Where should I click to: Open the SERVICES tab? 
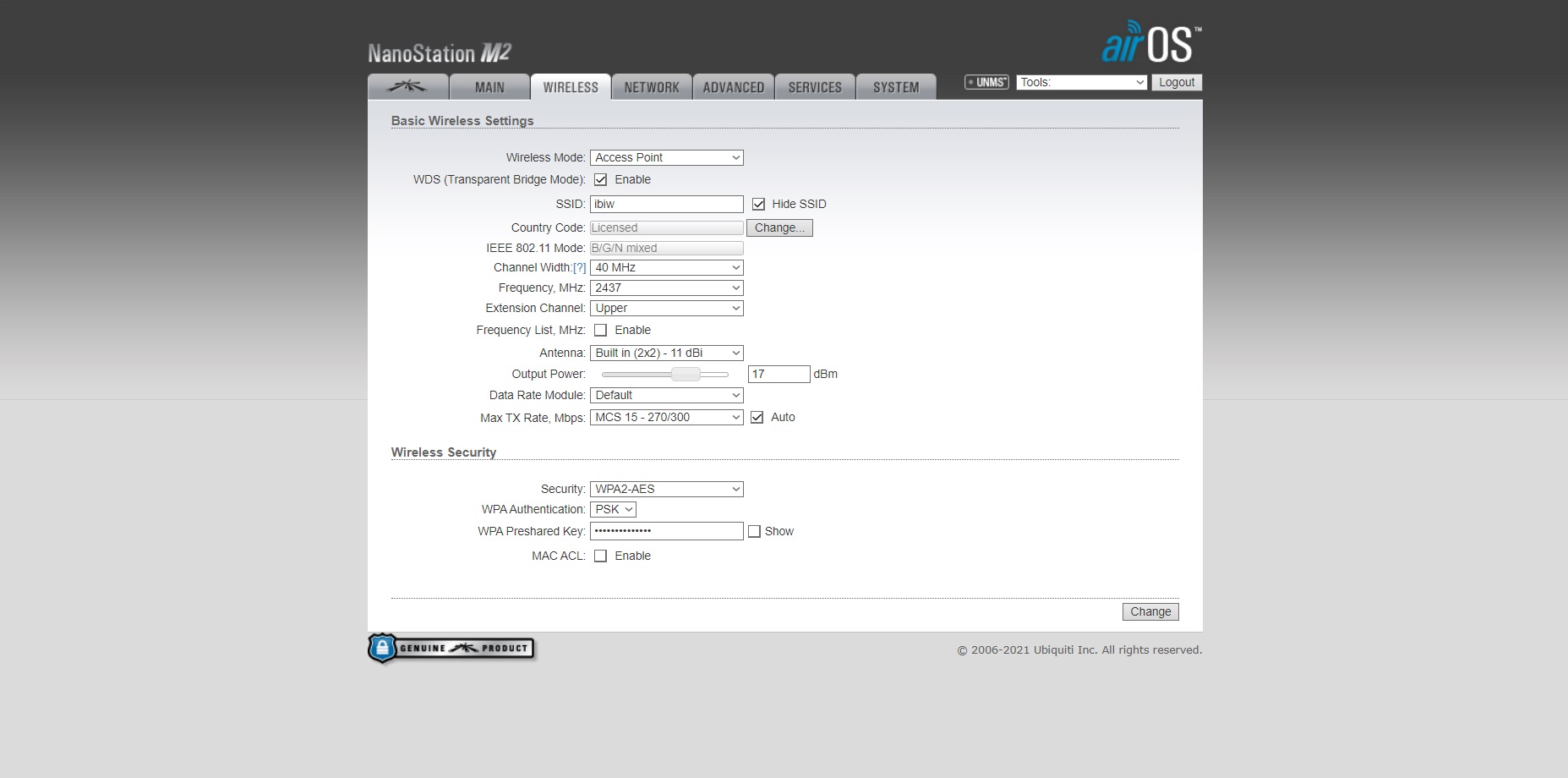pos(815,87)
